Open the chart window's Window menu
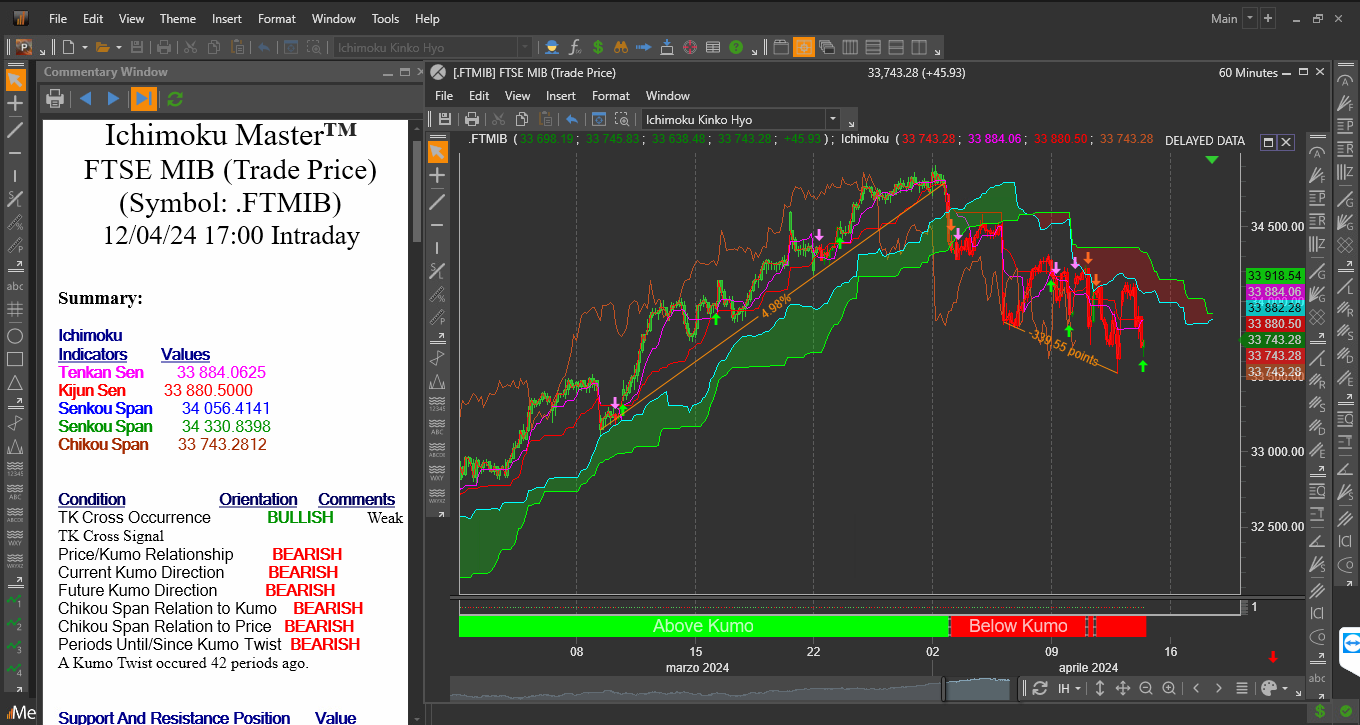 (x=668, y=95)
